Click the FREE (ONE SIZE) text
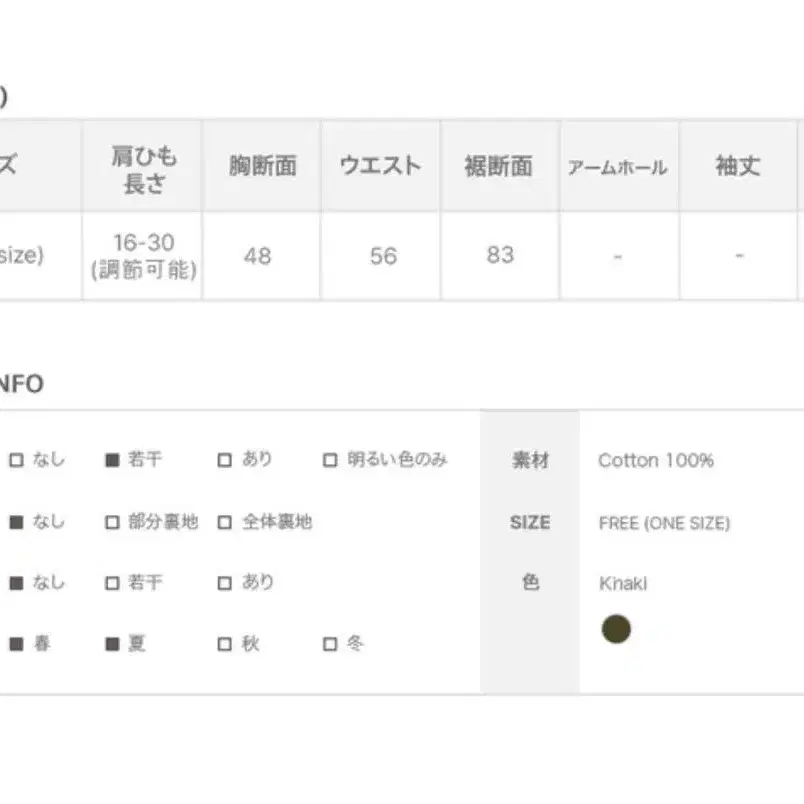This screenshot has width=804, height=804. pos(664,523)
